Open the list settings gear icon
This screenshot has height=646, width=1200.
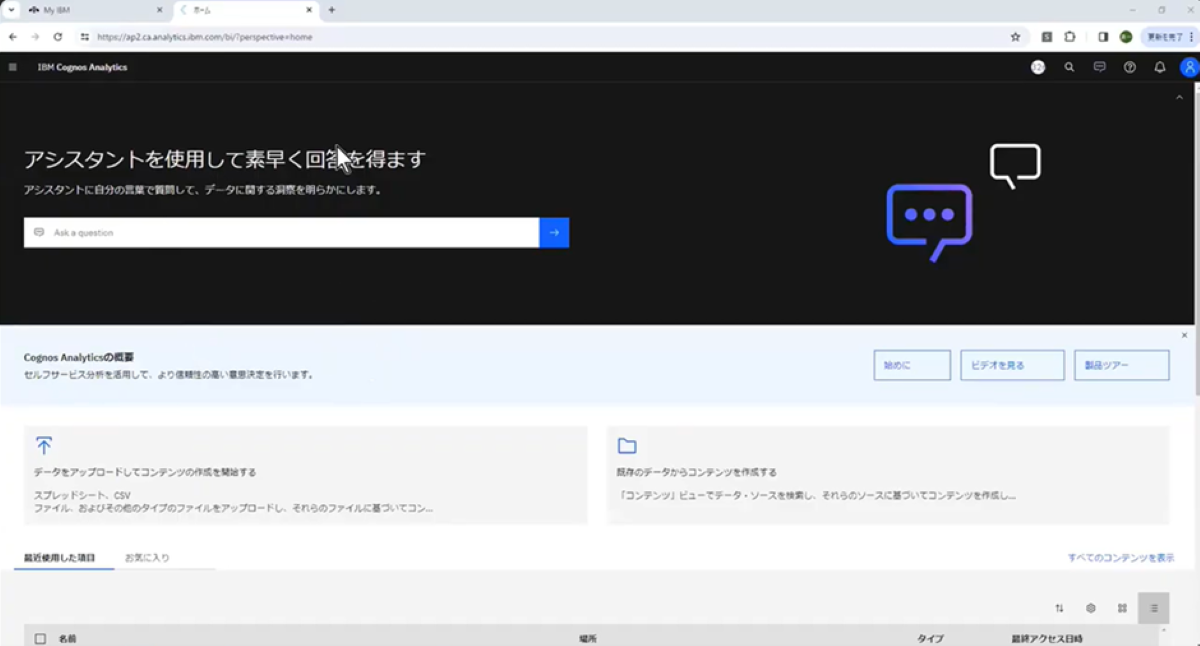tap(1091, 608)
